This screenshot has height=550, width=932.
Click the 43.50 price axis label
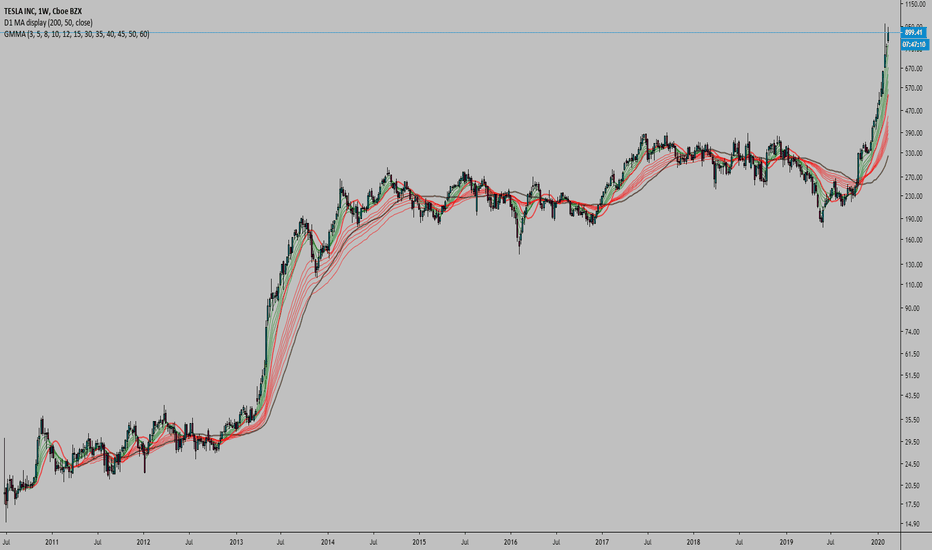[912, 395]
